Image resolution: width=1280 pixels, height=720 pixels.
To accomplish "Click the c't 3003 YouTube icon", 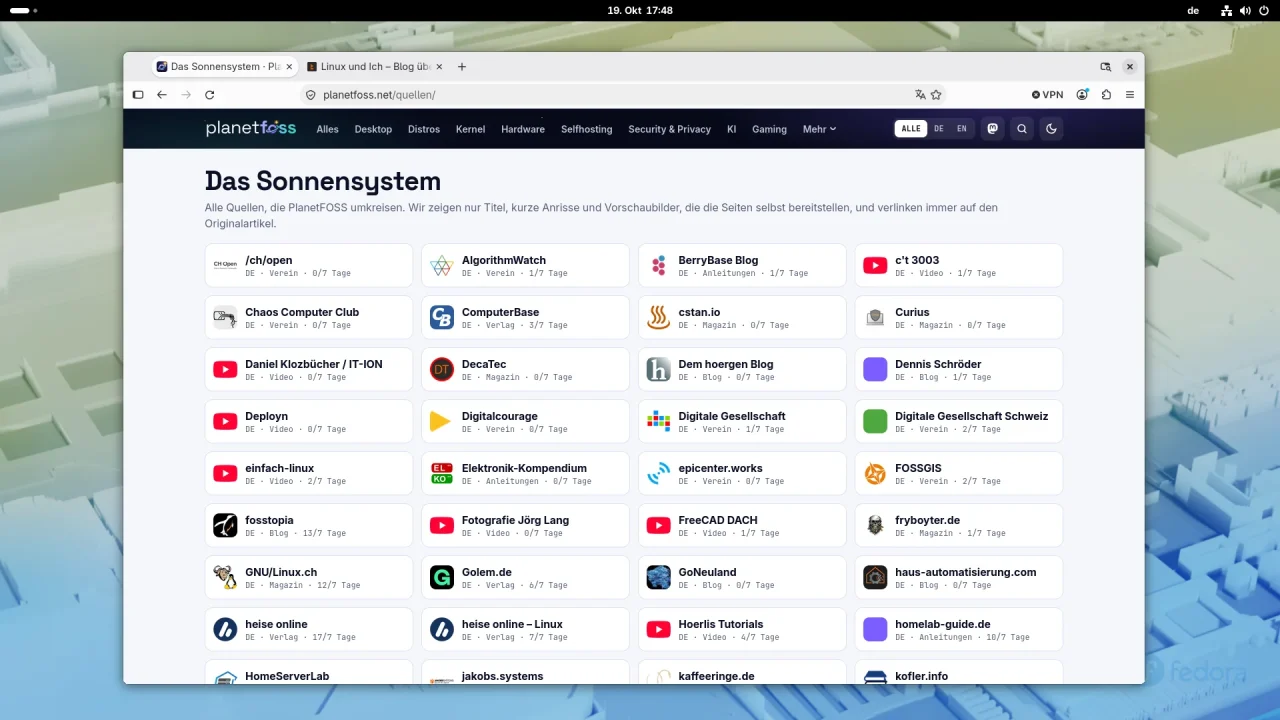I will [x=875, y=266].
